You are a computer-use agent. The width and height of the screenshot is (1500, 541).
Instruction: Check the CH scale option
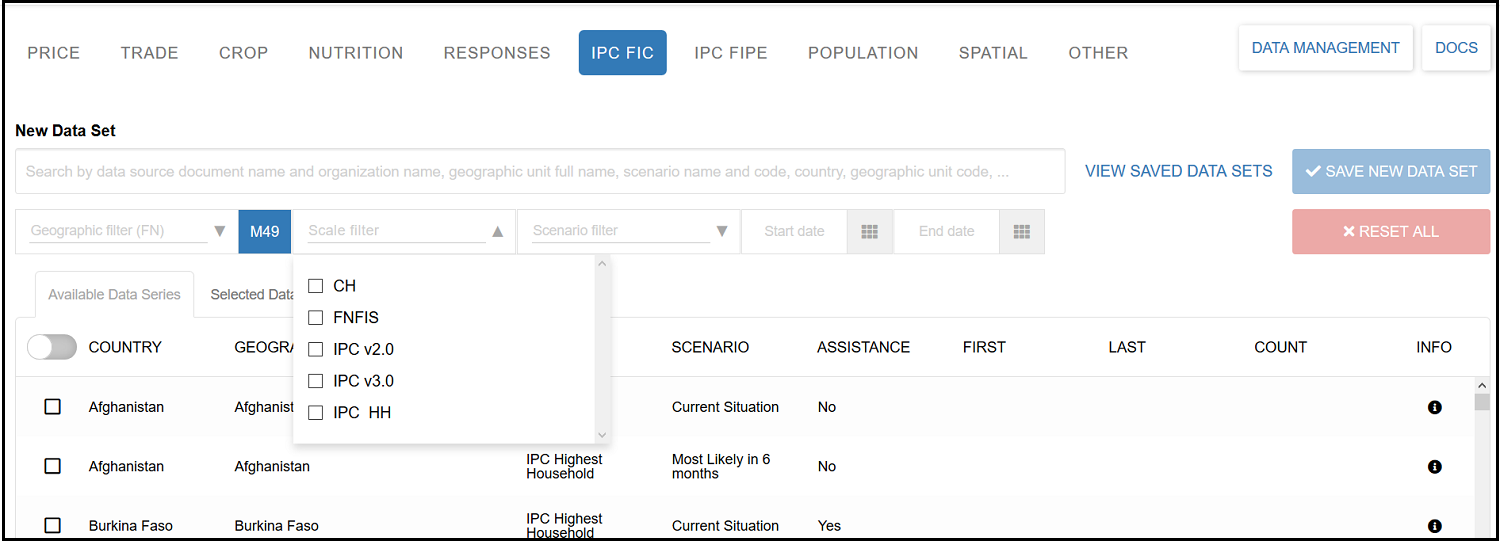(x=316, y=286)
